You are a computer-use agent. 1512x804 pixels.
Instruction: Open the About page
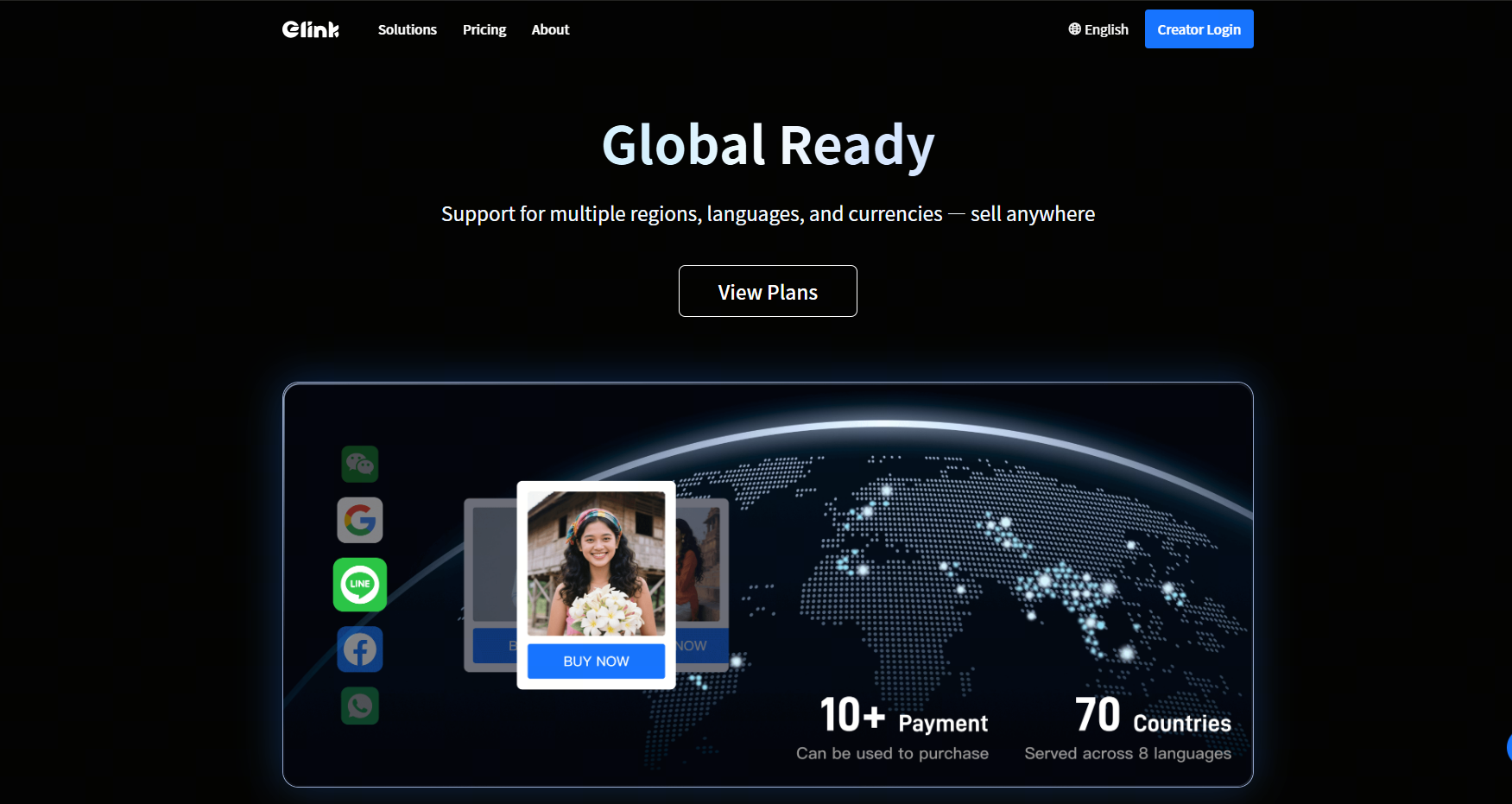pyautogui.click(x=550, y=28)
